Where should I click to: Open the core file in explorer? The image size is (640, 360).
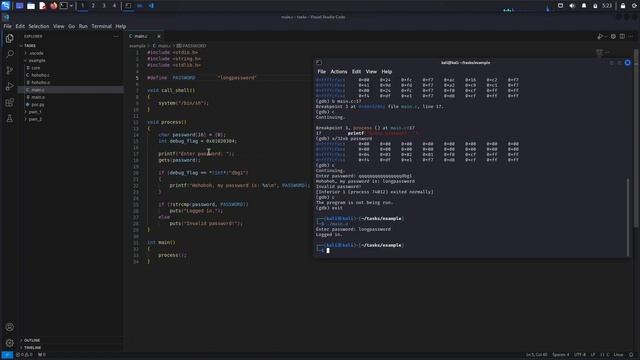pyautogui.click(x=36, y=68)
